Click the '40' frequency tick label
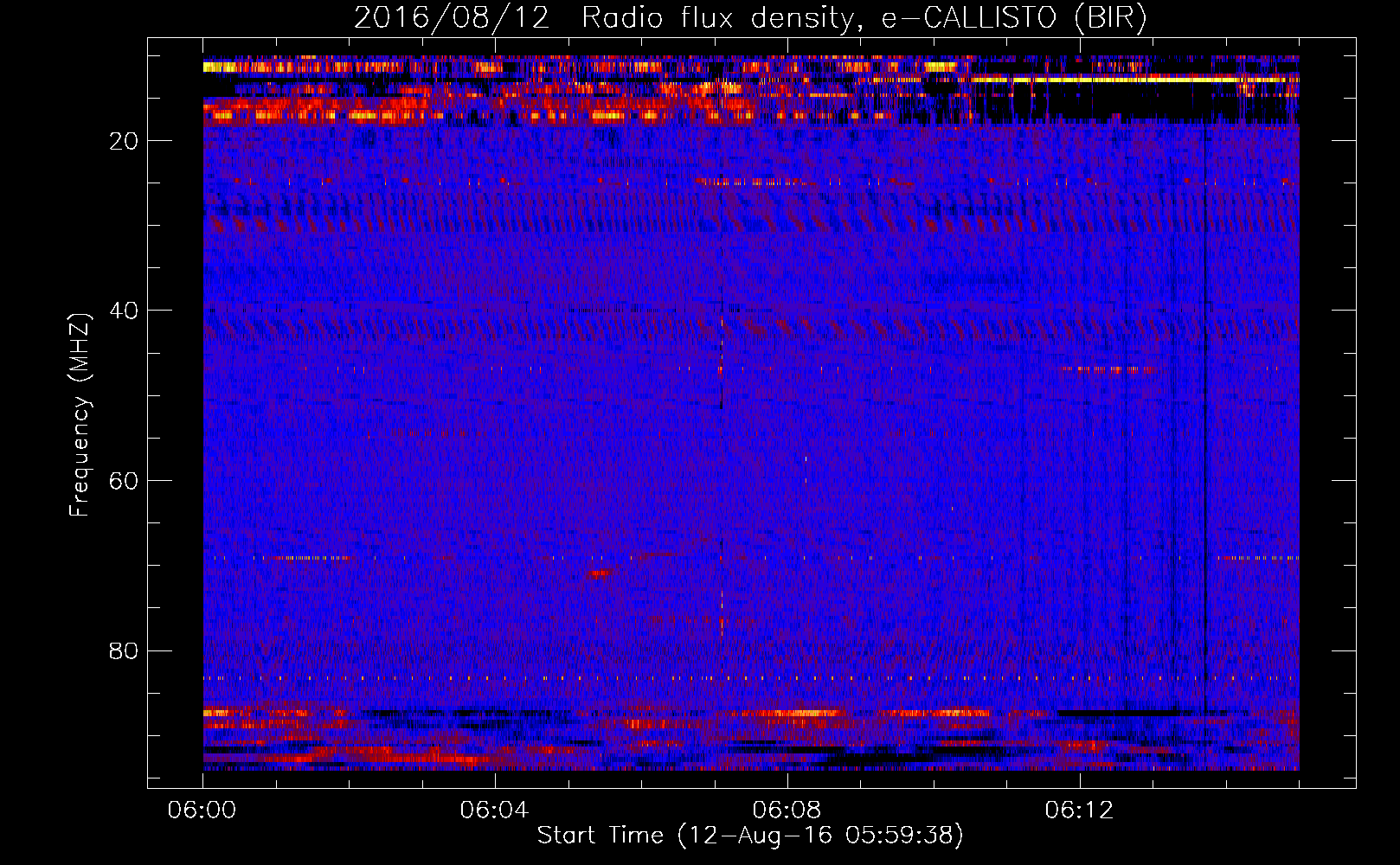This screenshot has height=865, width=1400. [125, 311]
